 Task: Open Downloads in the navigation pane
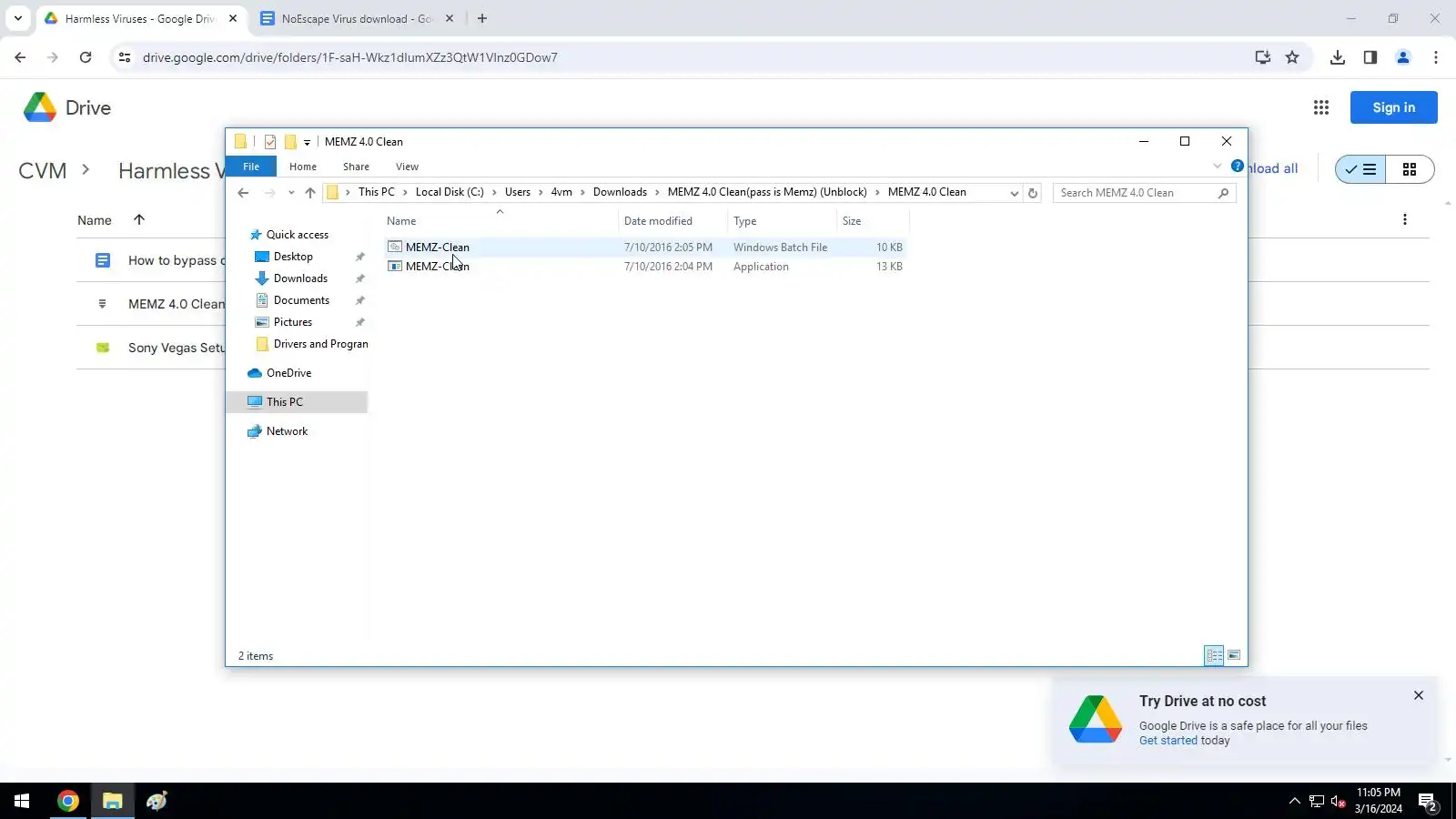pyautogui.click(x=300, y=278)
